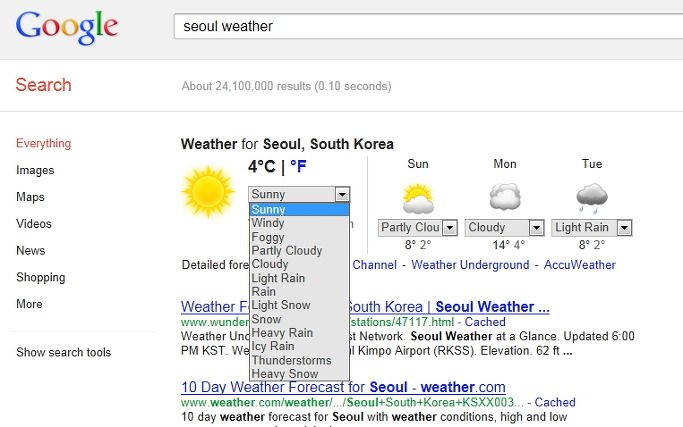Screen dimensions: 683x427
Task: Choose Heavy Rain from the list
Action: pyautogui.click(x=299, y=332)
